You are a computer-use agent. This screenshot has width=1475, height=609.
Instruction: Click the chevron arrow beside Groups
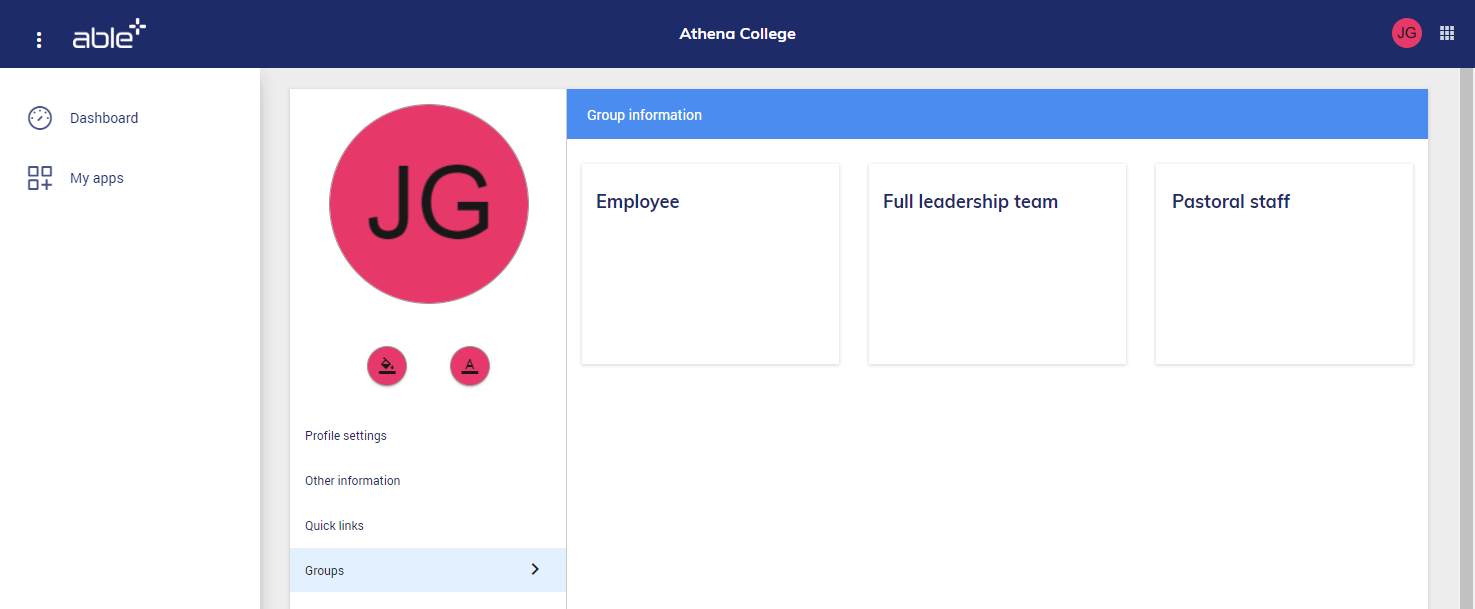pos(535,569)
